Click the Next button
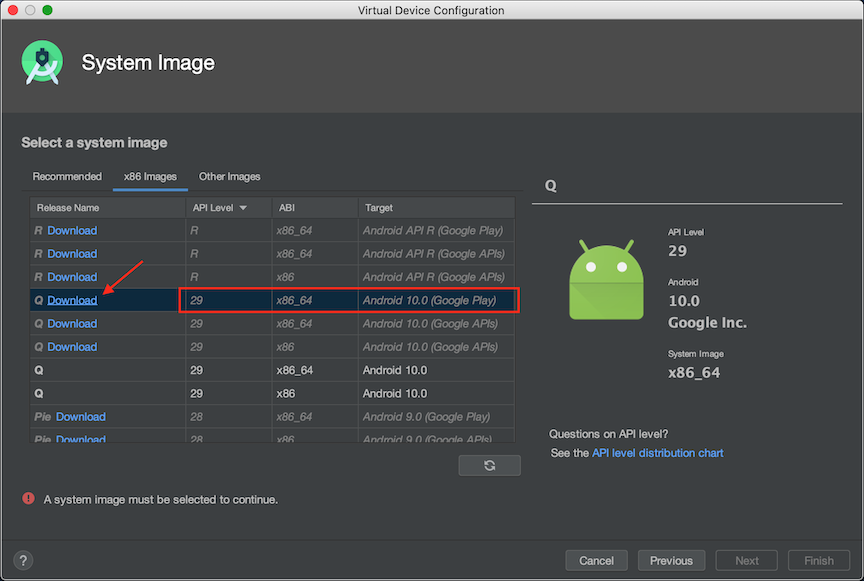 point(746,560)
